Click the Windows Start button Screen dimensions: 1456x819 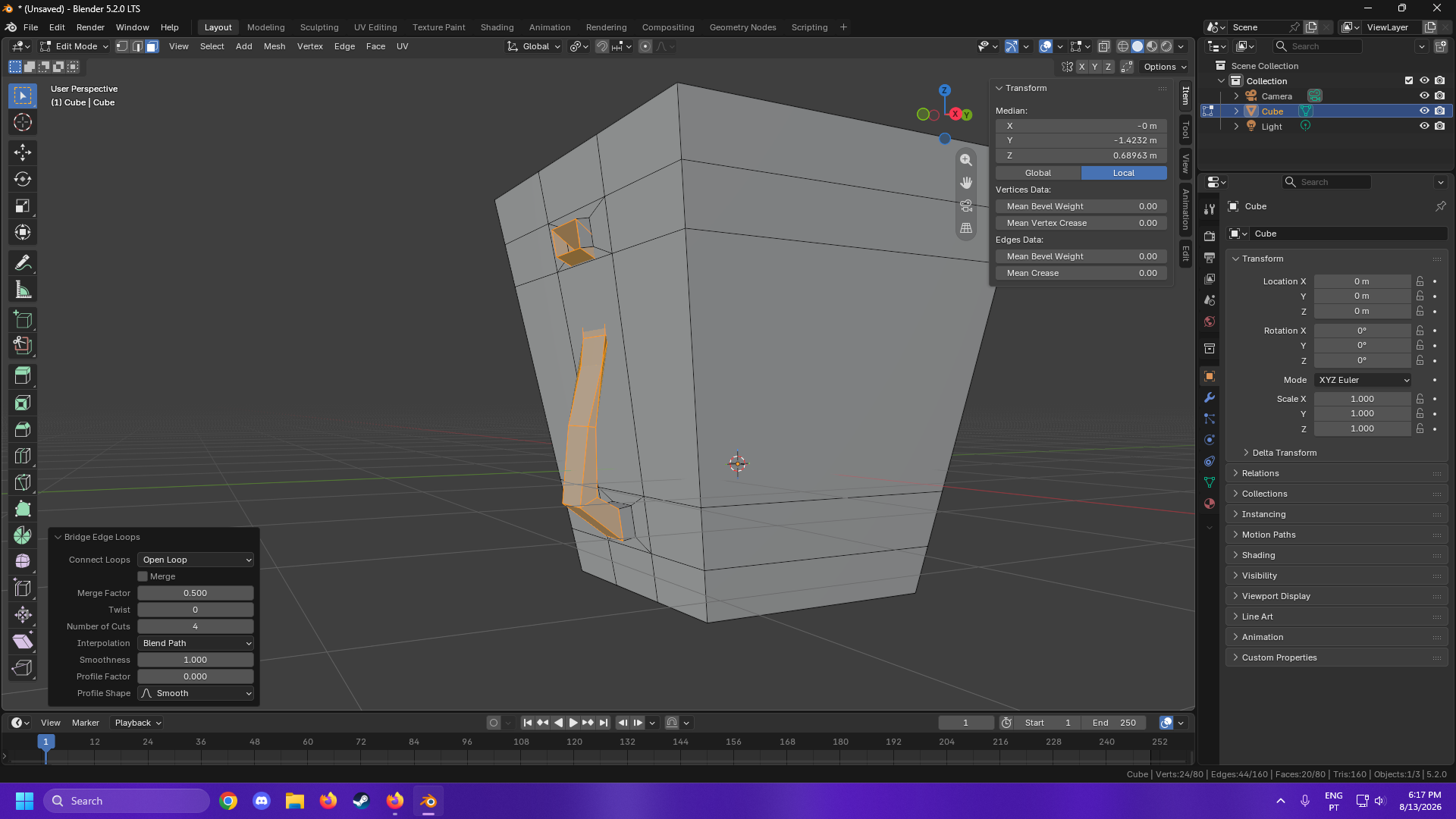pos(24,801)
